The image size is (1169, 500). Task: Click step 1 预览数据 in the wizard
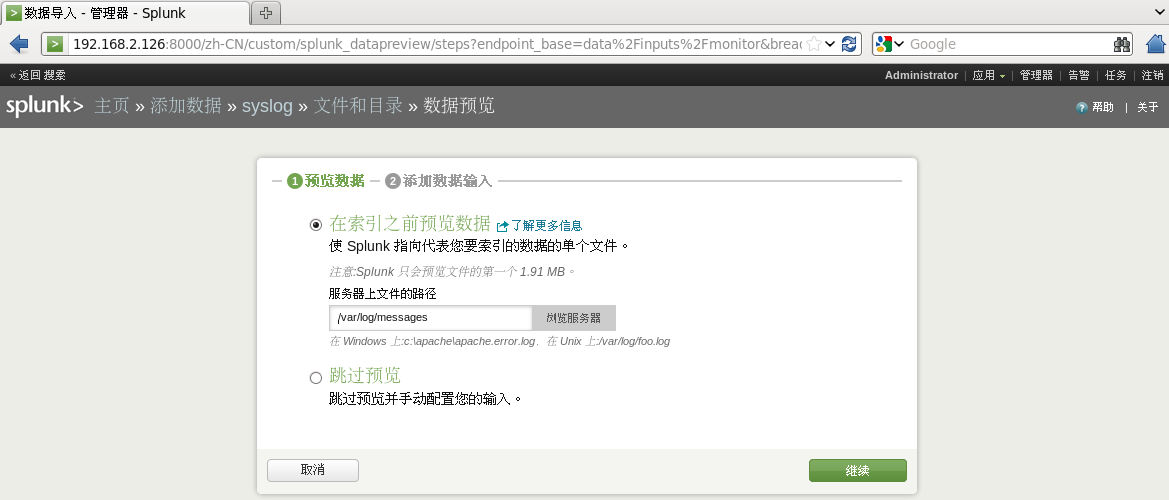pyautogui.click(x=326, y=181)
